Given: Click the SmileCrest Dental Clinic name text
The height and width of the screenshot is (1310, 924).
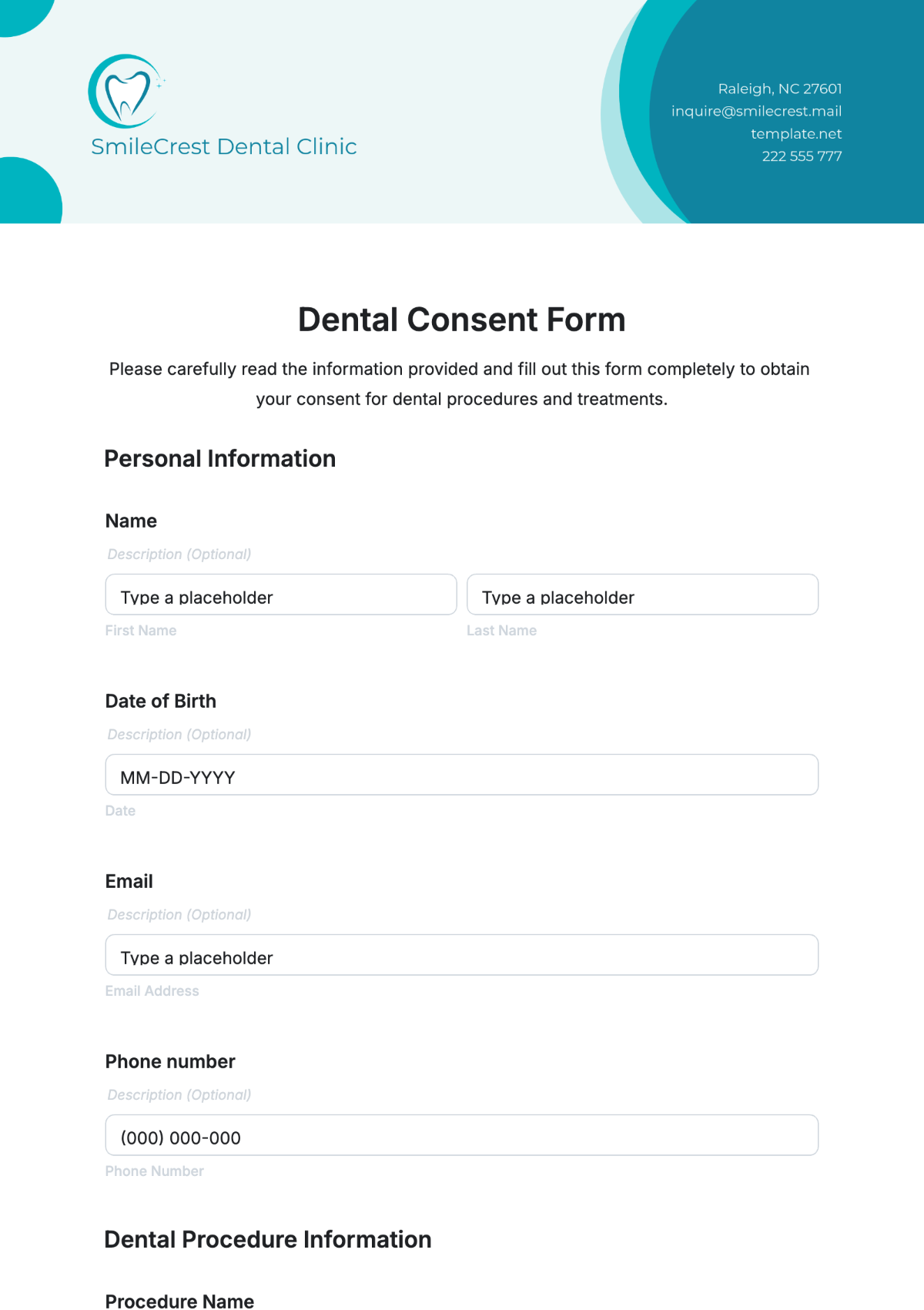Looking at the screenshot, I should (x=223, y=146).
